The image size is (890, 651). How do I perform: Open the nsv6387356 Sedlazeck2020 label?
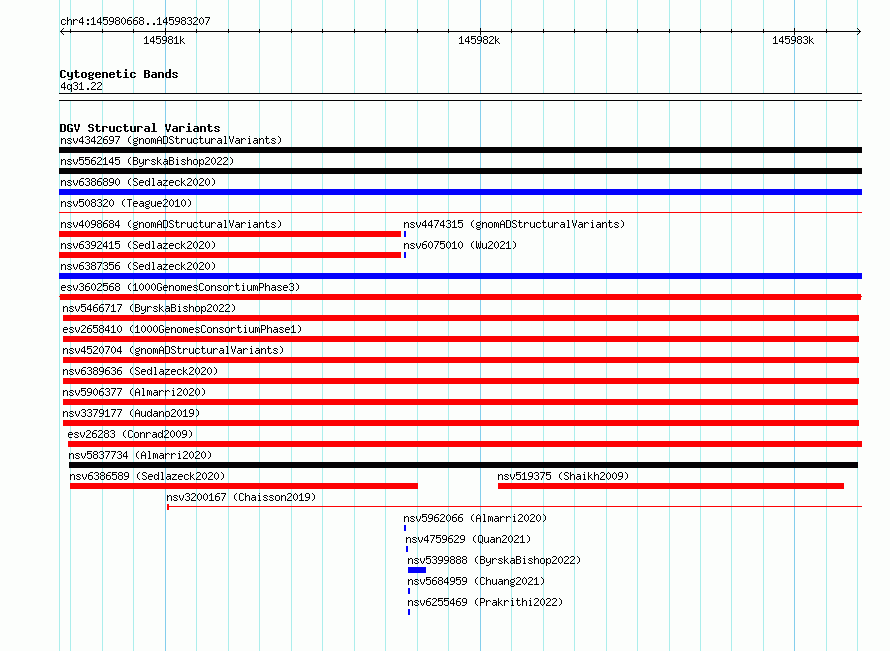coord(138,266)
